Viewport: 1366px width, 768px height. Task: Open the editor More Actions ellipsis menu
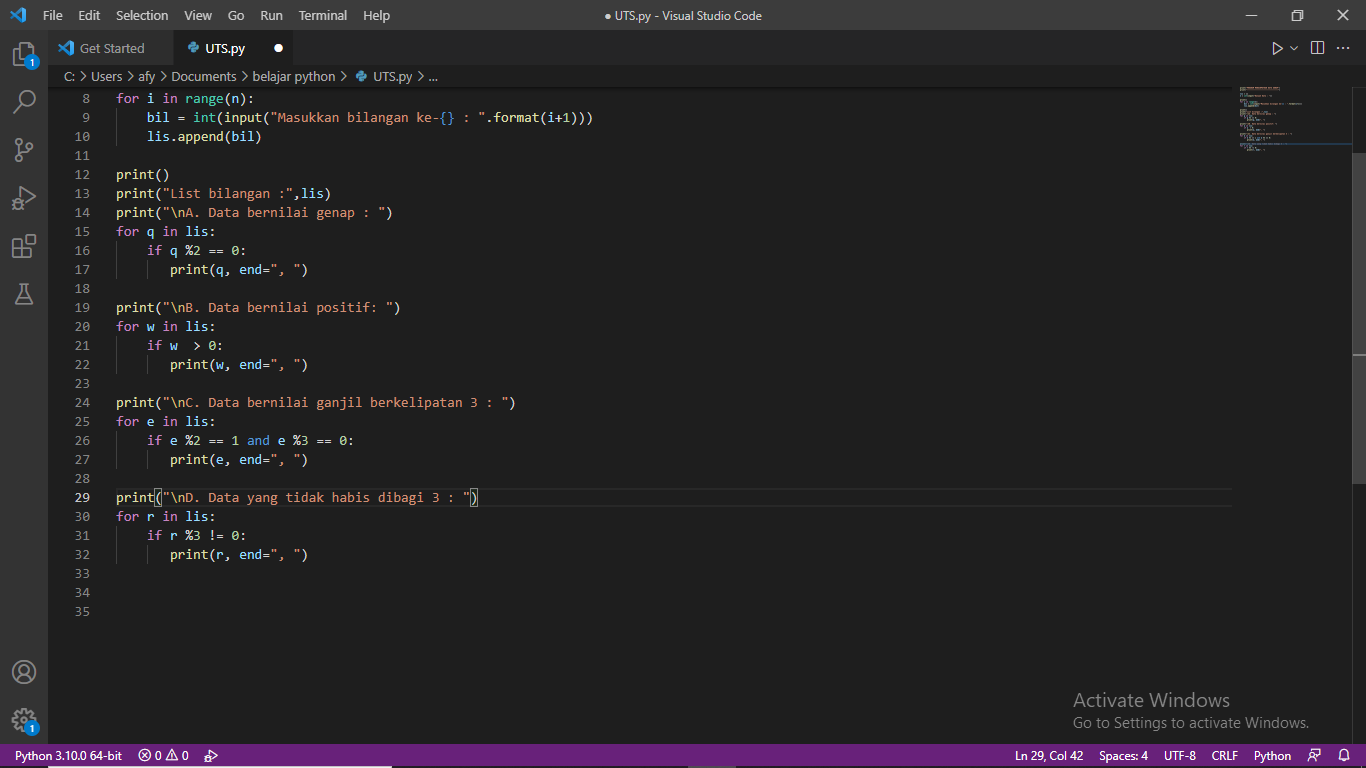pos(1343,48)
